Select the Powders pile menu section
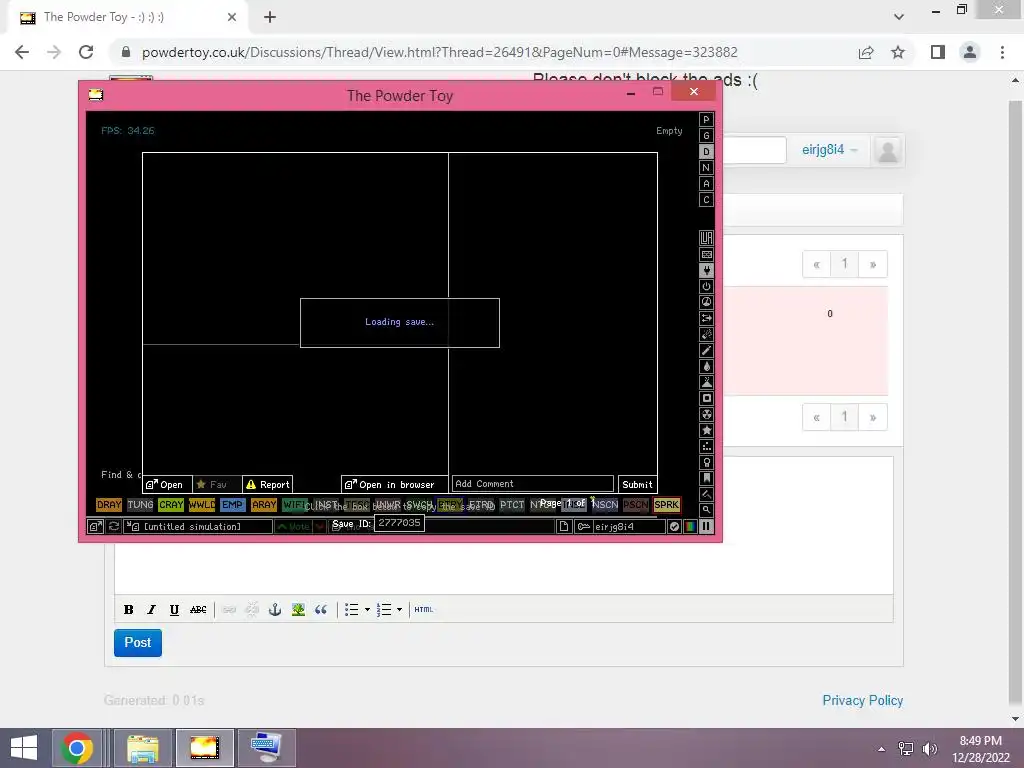This screenshot has height=768, width=1024. pyautogui.click(x=706, y=382)
